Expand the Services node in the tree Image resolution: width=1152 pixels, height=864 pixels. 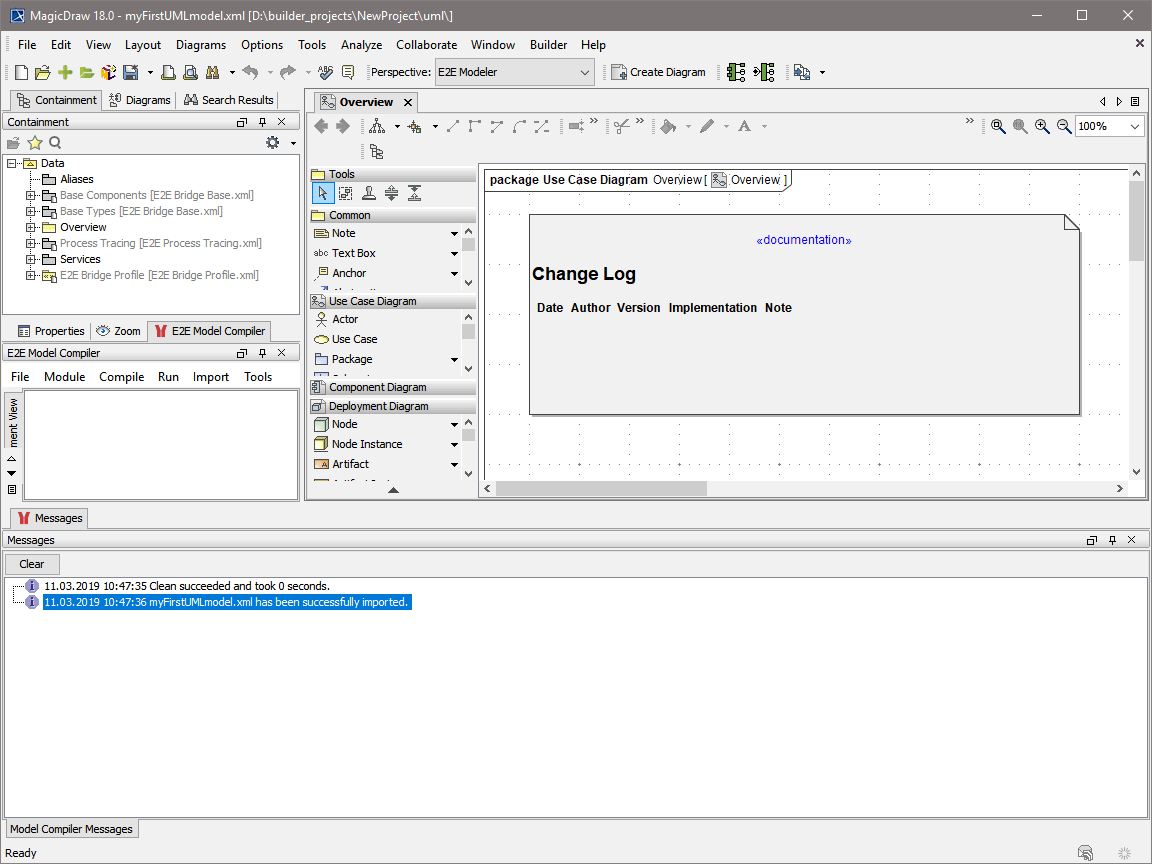[31, 259]
